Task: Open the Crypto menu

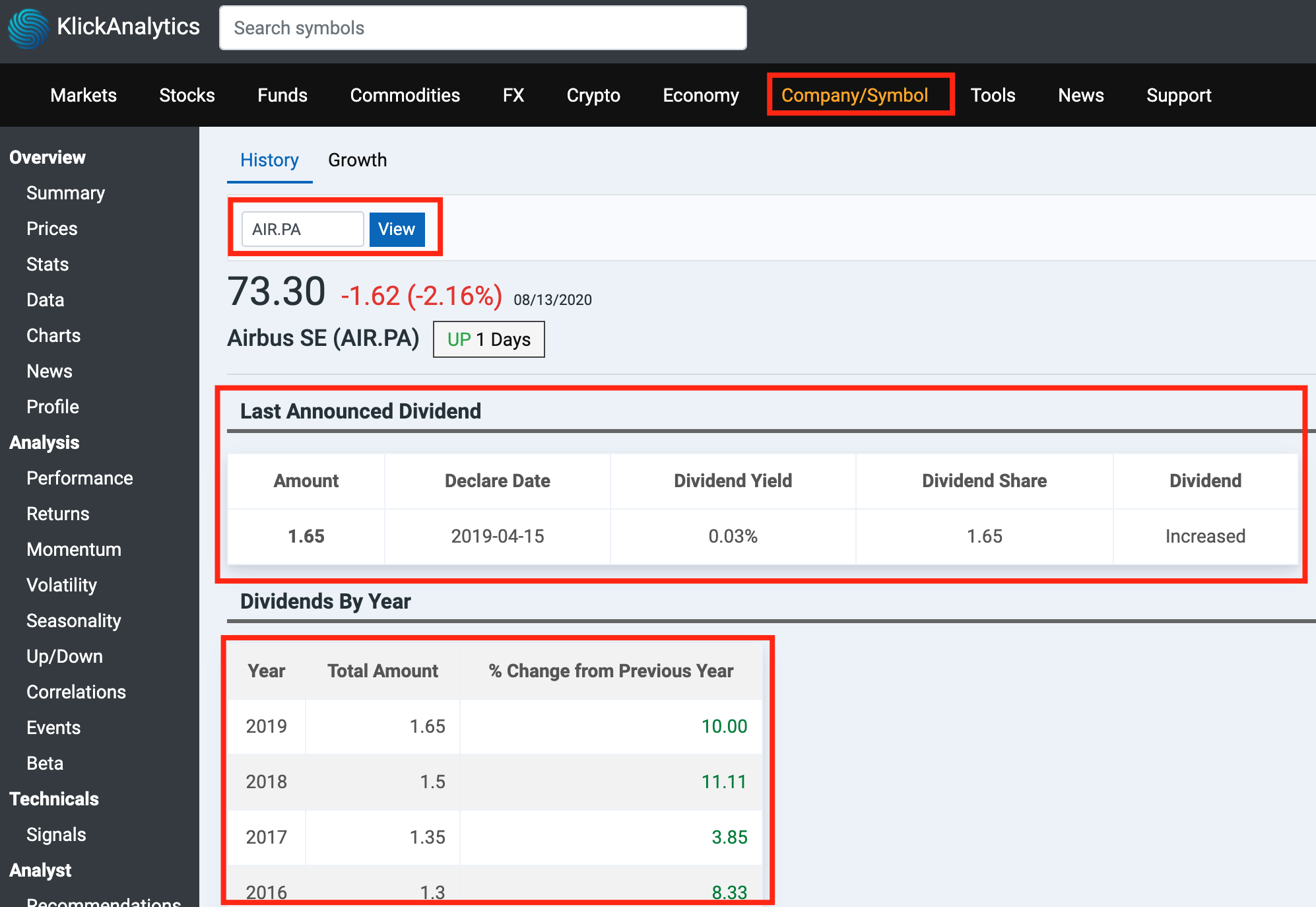Action: tap(593, 95)
